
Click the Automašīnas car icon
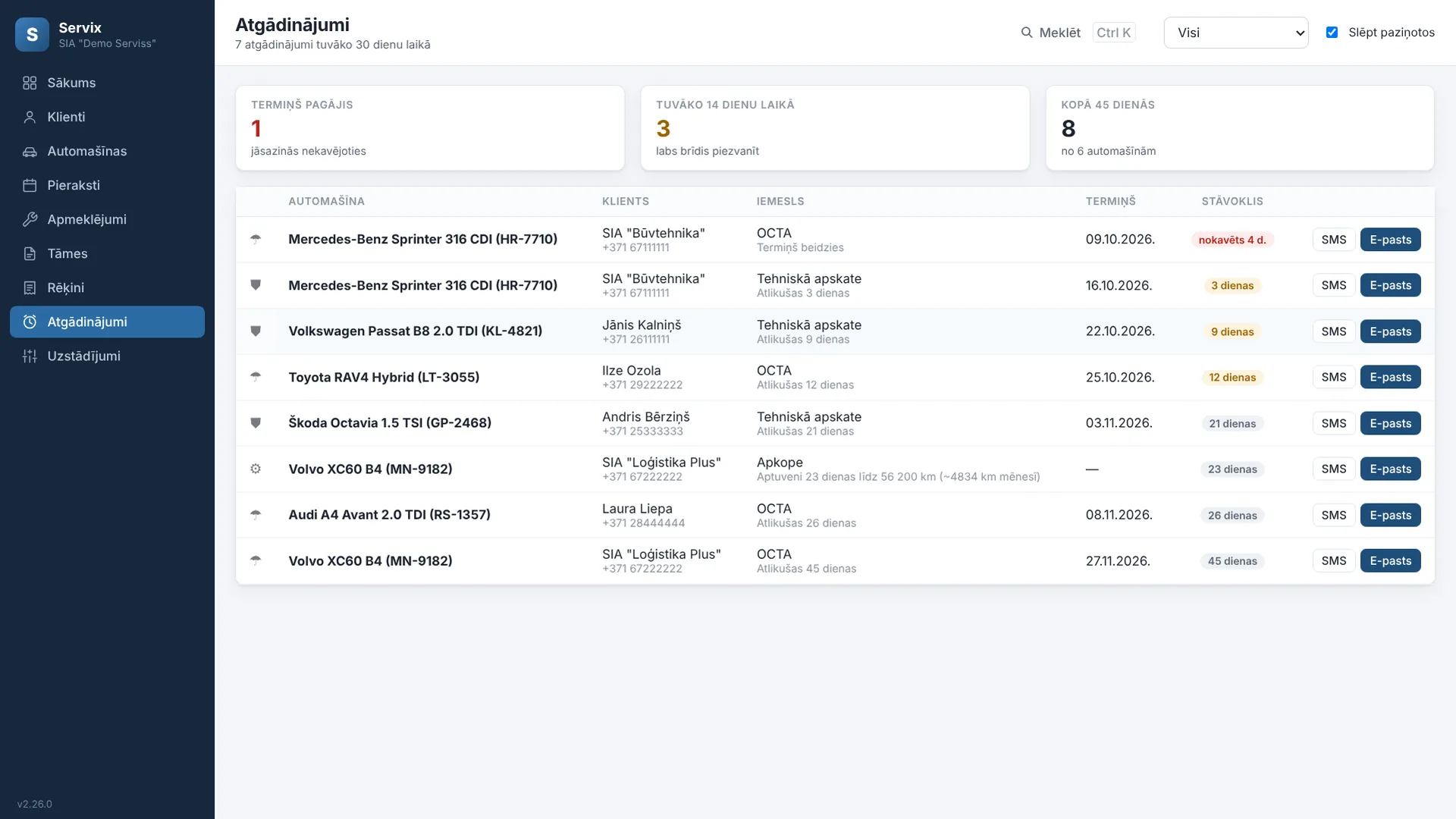pos(30,151)
